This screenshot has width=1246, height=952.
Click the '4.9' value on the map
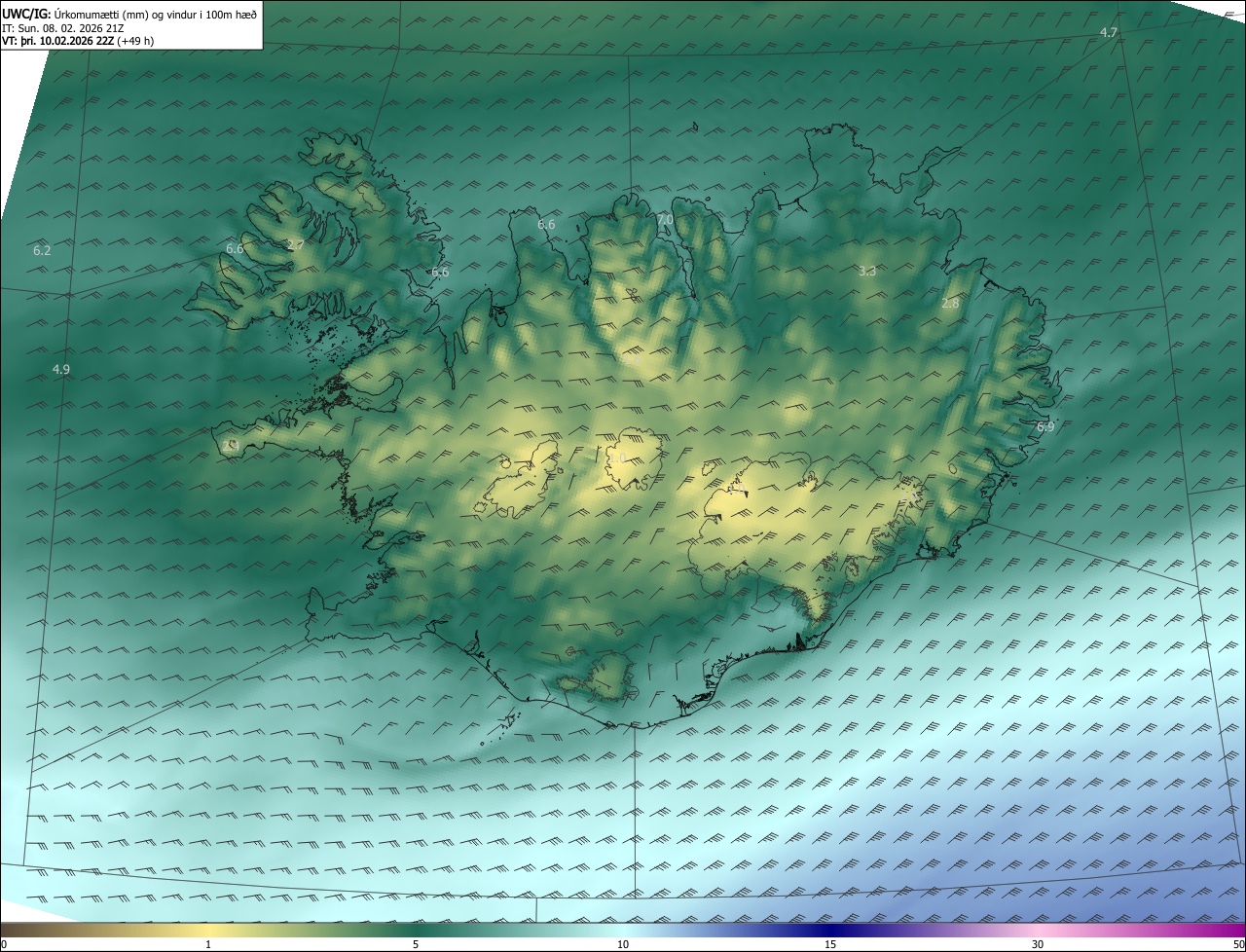click(60, 369)
